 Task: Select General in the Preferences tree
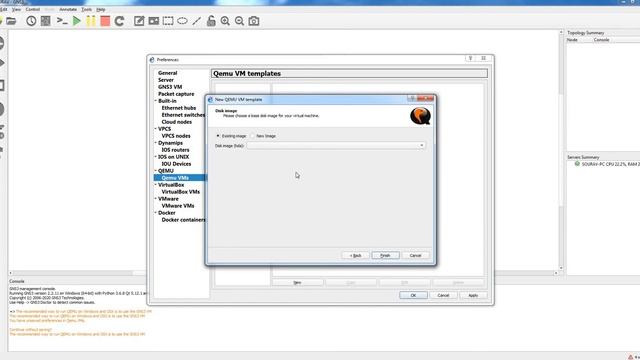(x=168, y=73)
